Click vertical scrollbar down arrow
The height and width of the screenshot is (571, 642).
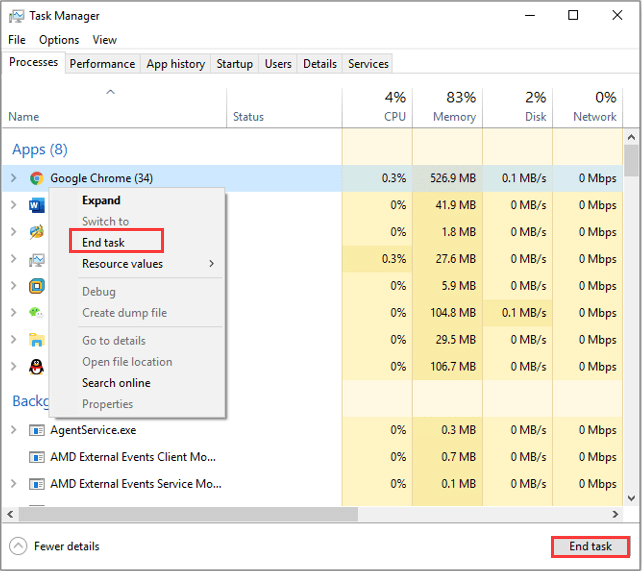click(x=631, y=498)
